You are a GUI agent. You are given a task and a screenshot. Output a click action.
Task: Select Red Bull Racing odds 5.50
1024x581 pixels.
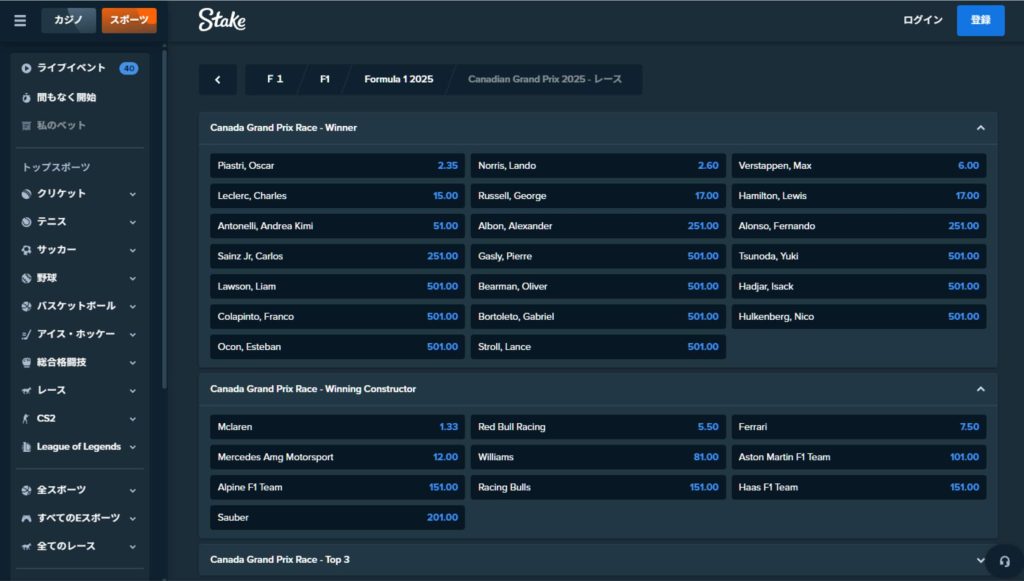tap(598, 427)
